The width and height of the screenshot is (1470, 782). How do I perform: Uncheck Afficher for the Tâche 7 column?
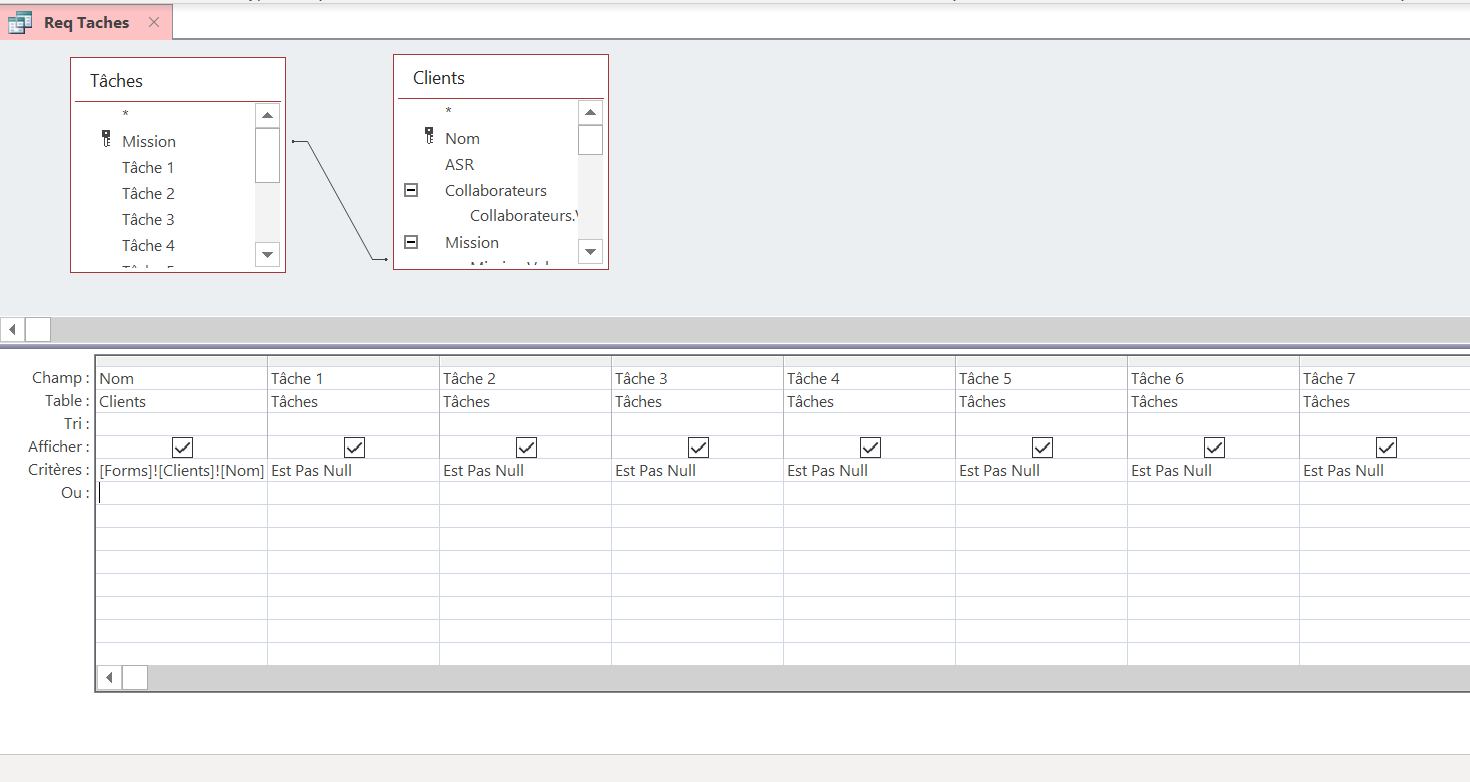coord(1386,447)
